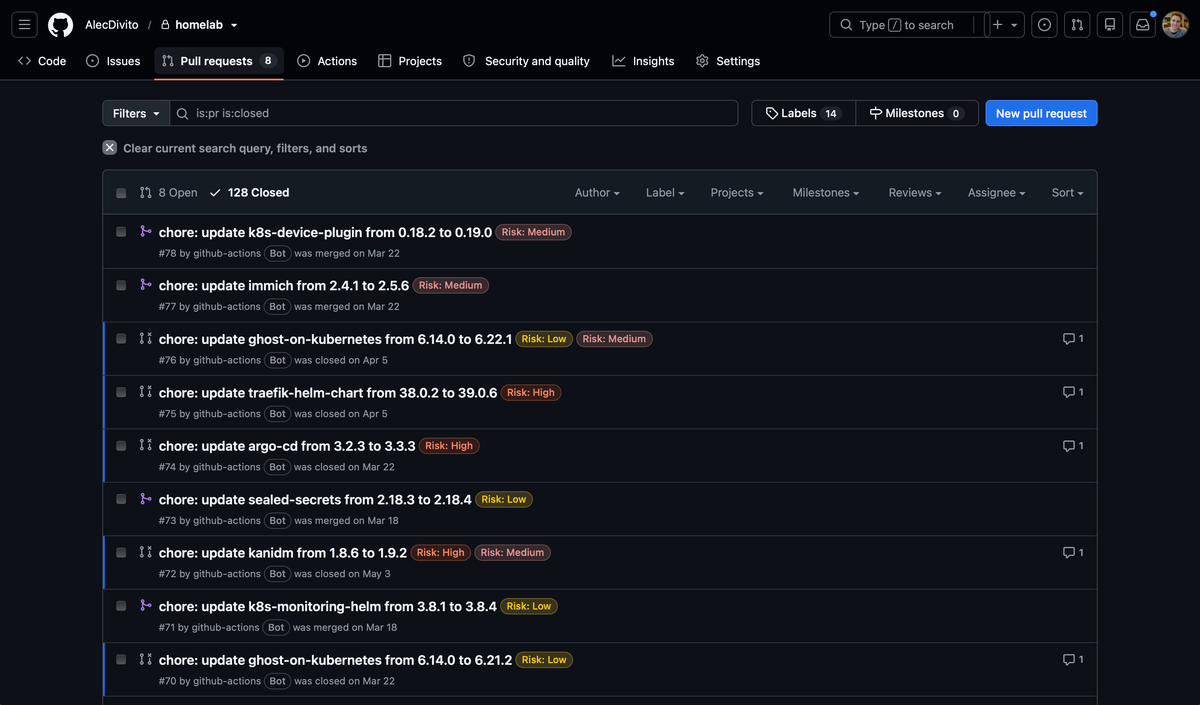The height and width of the screenshot is (705, 1200).
Task: Open the notifications inbox icon
Action: point(1142,25)
